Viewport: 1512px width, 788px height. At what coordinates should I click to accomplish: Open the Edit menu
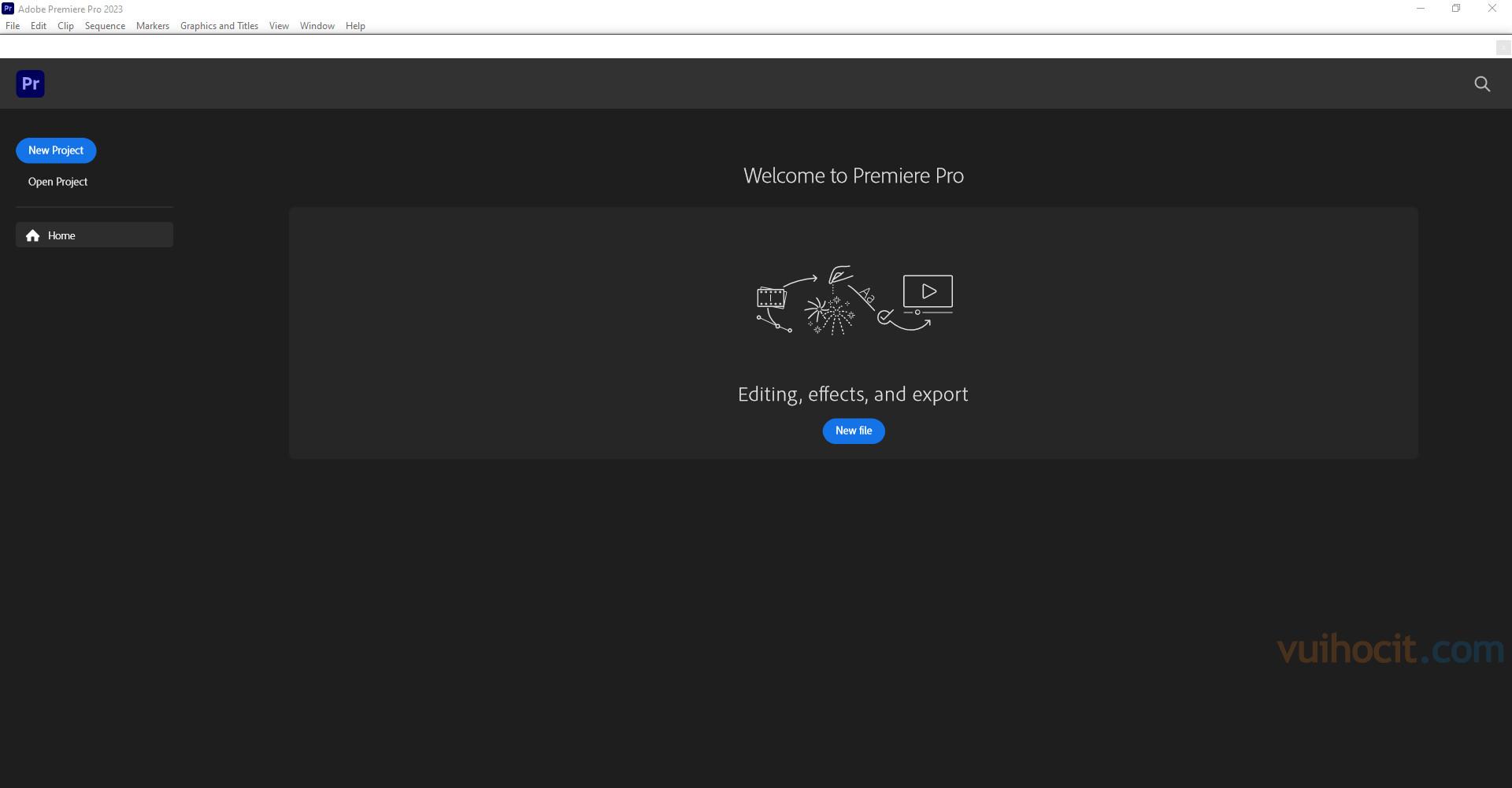(39, 26)
